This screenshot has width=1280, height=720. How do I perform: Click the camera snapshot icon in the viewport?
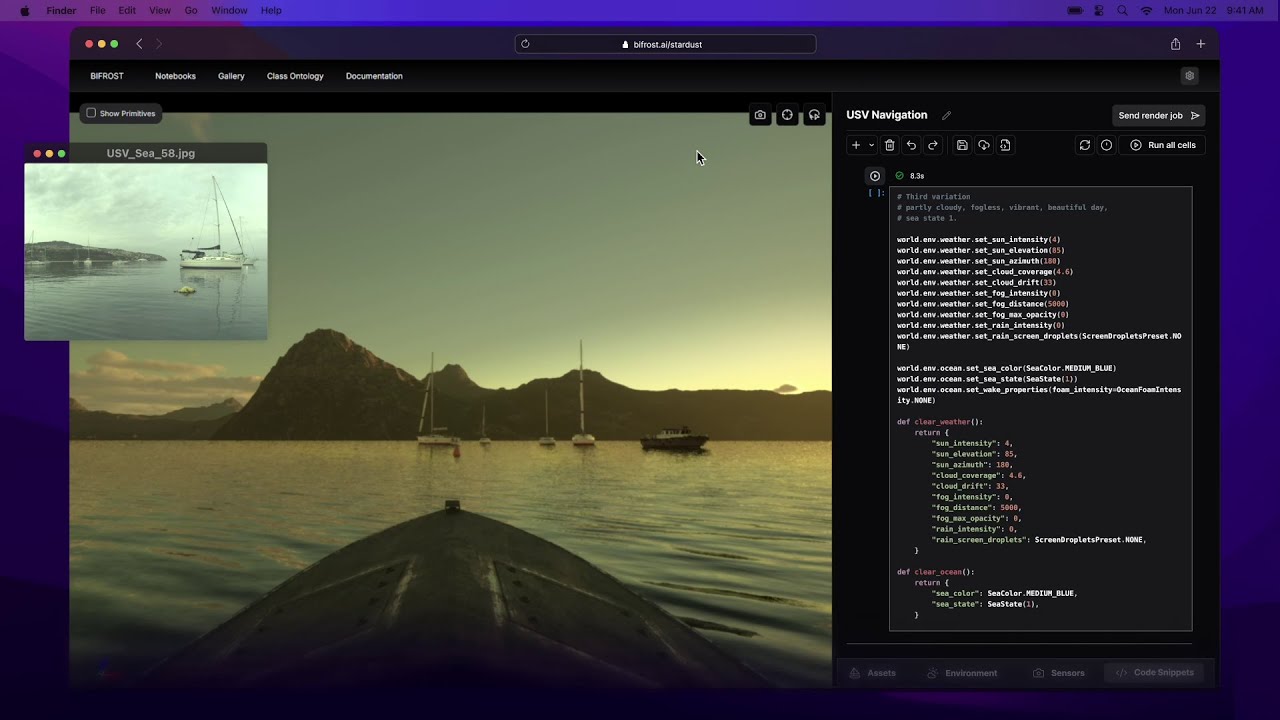(x=760, y=115)
